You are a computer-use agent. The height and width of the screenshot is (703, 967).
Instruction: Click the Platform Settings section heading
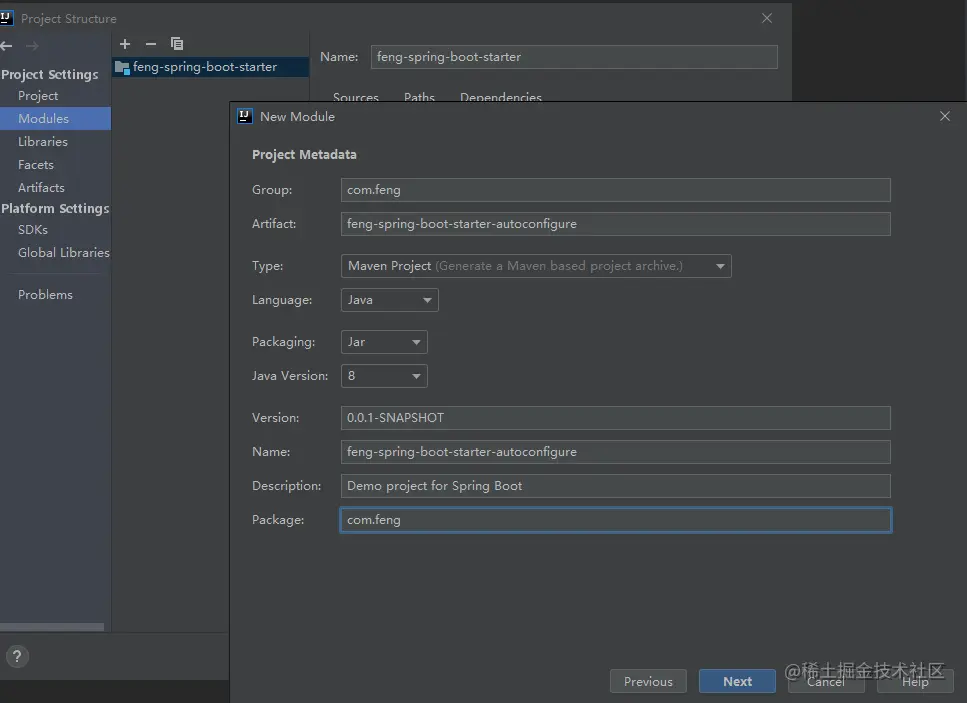(55, 208)
